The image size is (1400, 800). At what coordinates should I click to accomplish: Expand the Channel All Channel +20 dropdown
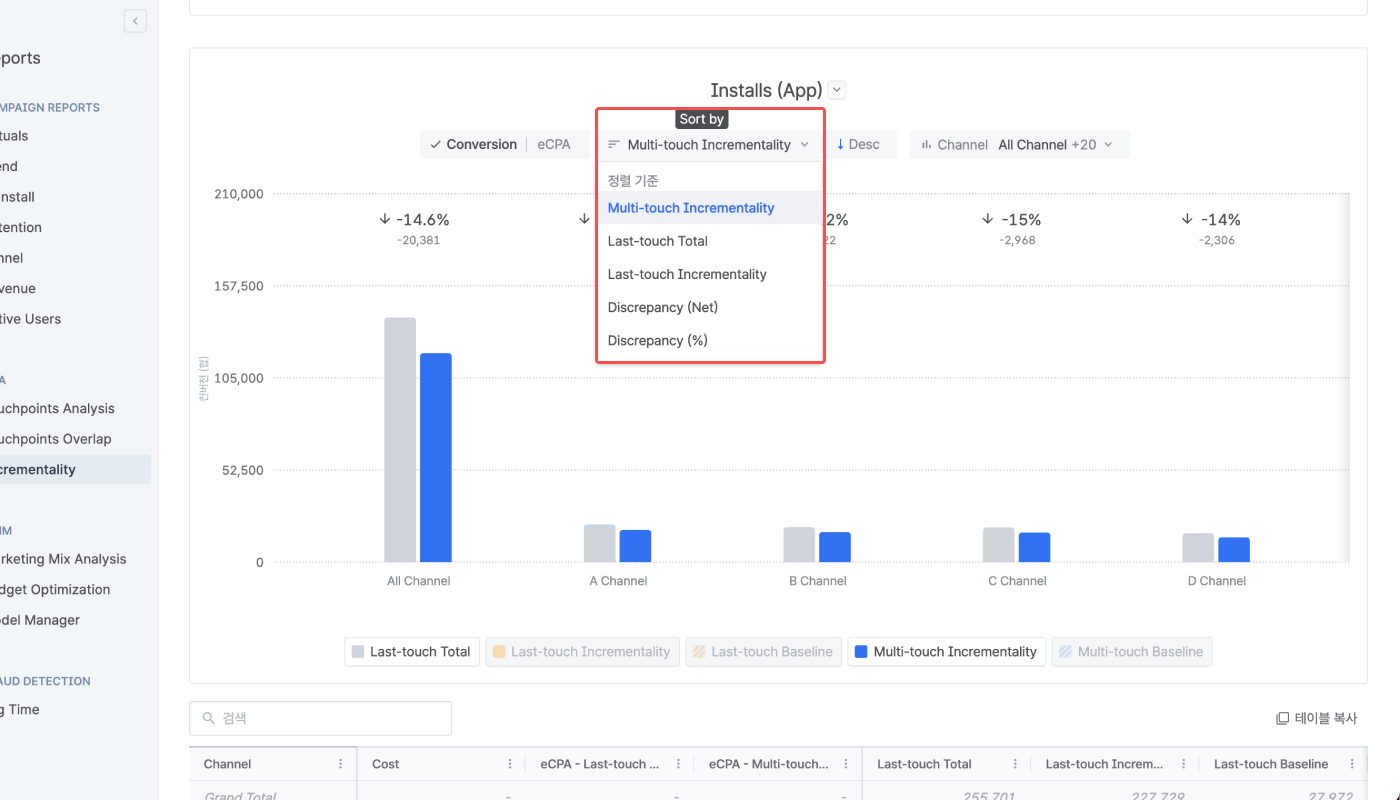point(1020,144)
